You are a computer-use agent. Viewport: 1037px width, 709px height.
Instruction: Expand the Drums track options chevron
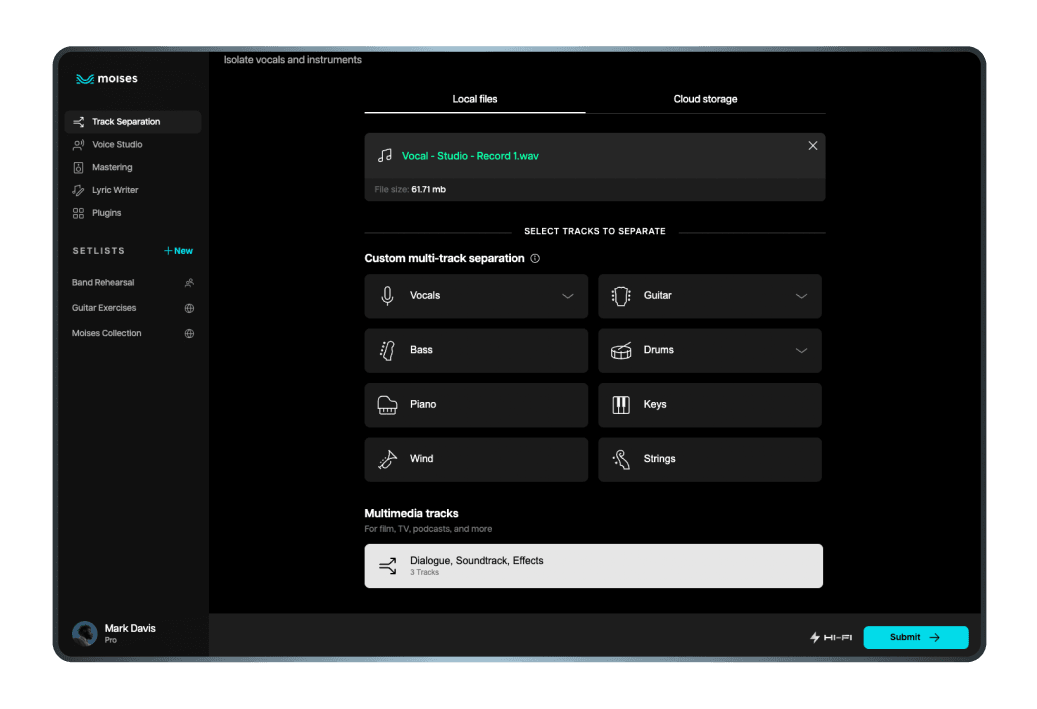pos(800,350)
